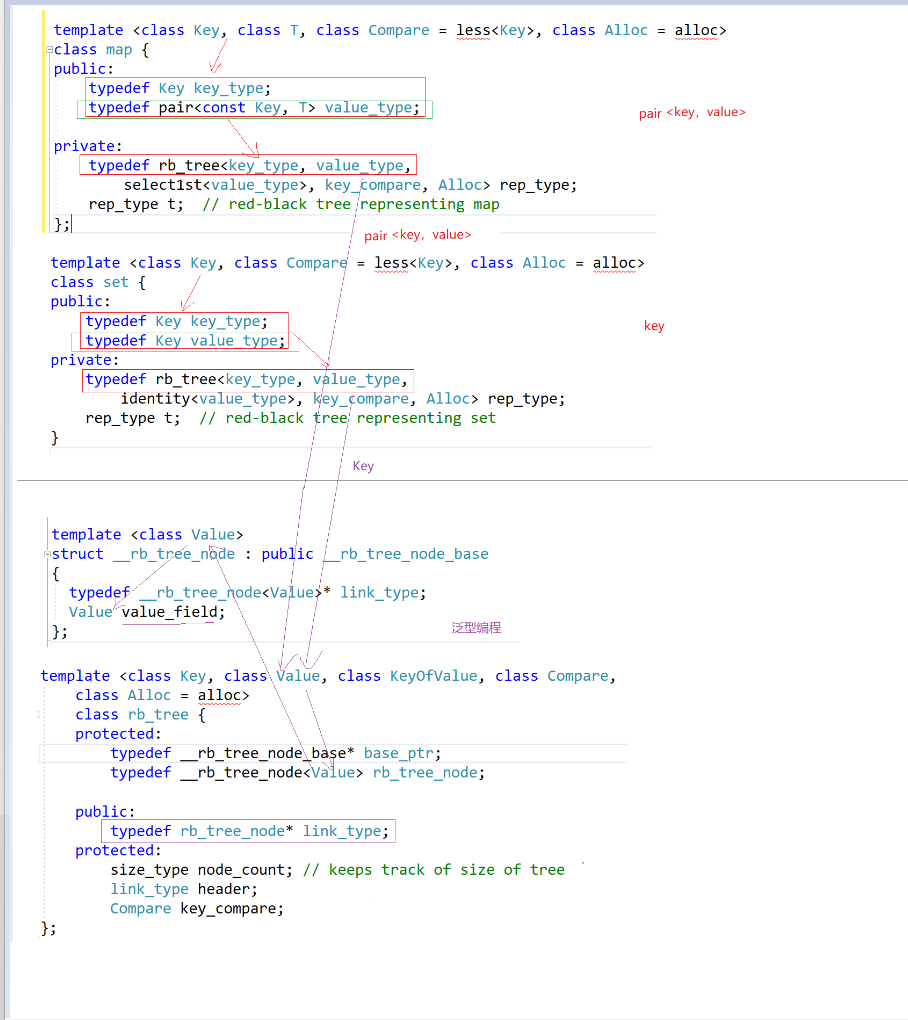Click the 'link_type header;' member
908x1020 pixels.
coord(184,889)
